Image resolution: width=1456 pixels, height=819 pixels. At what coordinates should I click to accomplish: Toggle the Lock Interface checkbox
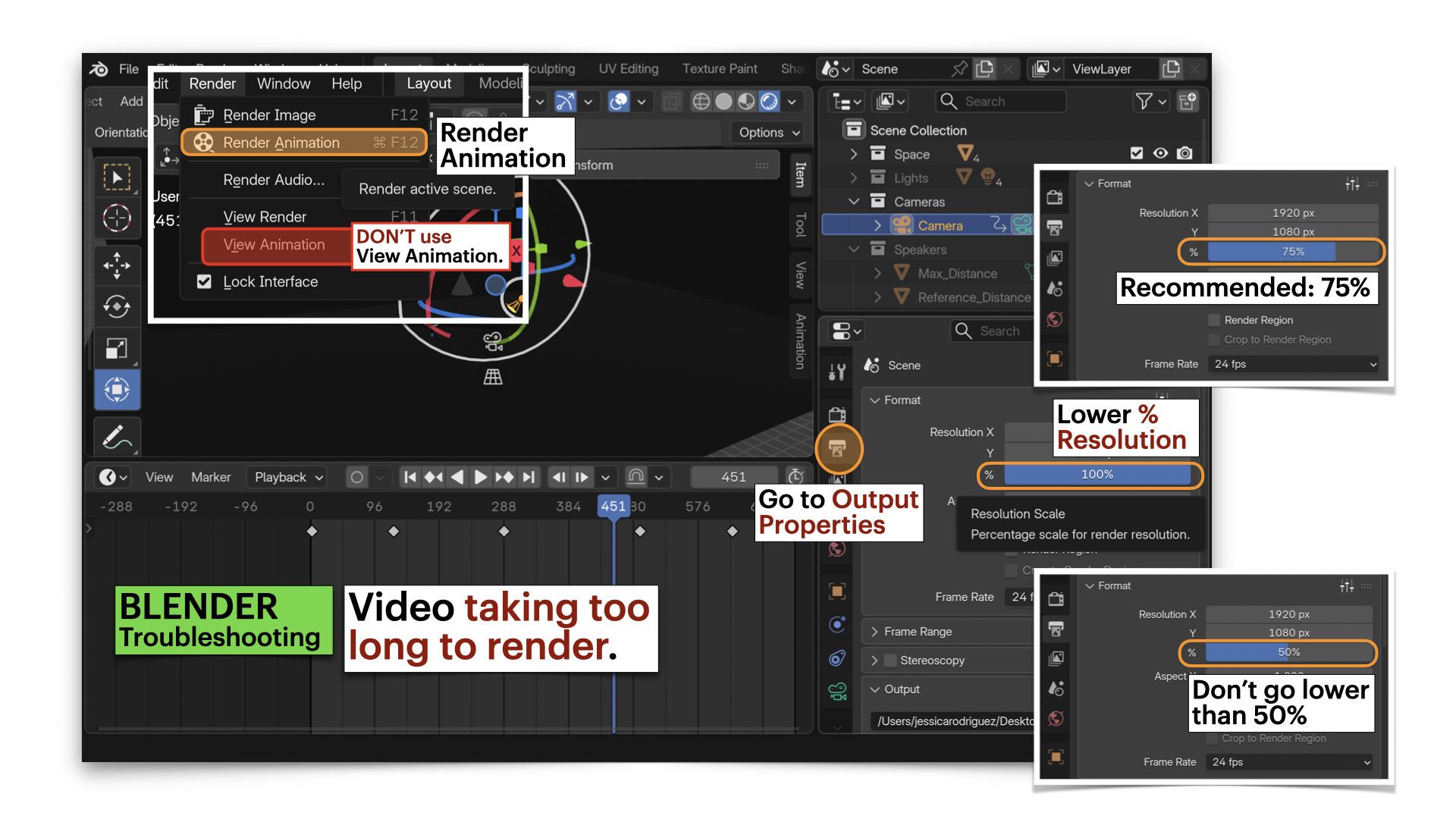click(204, 281)
